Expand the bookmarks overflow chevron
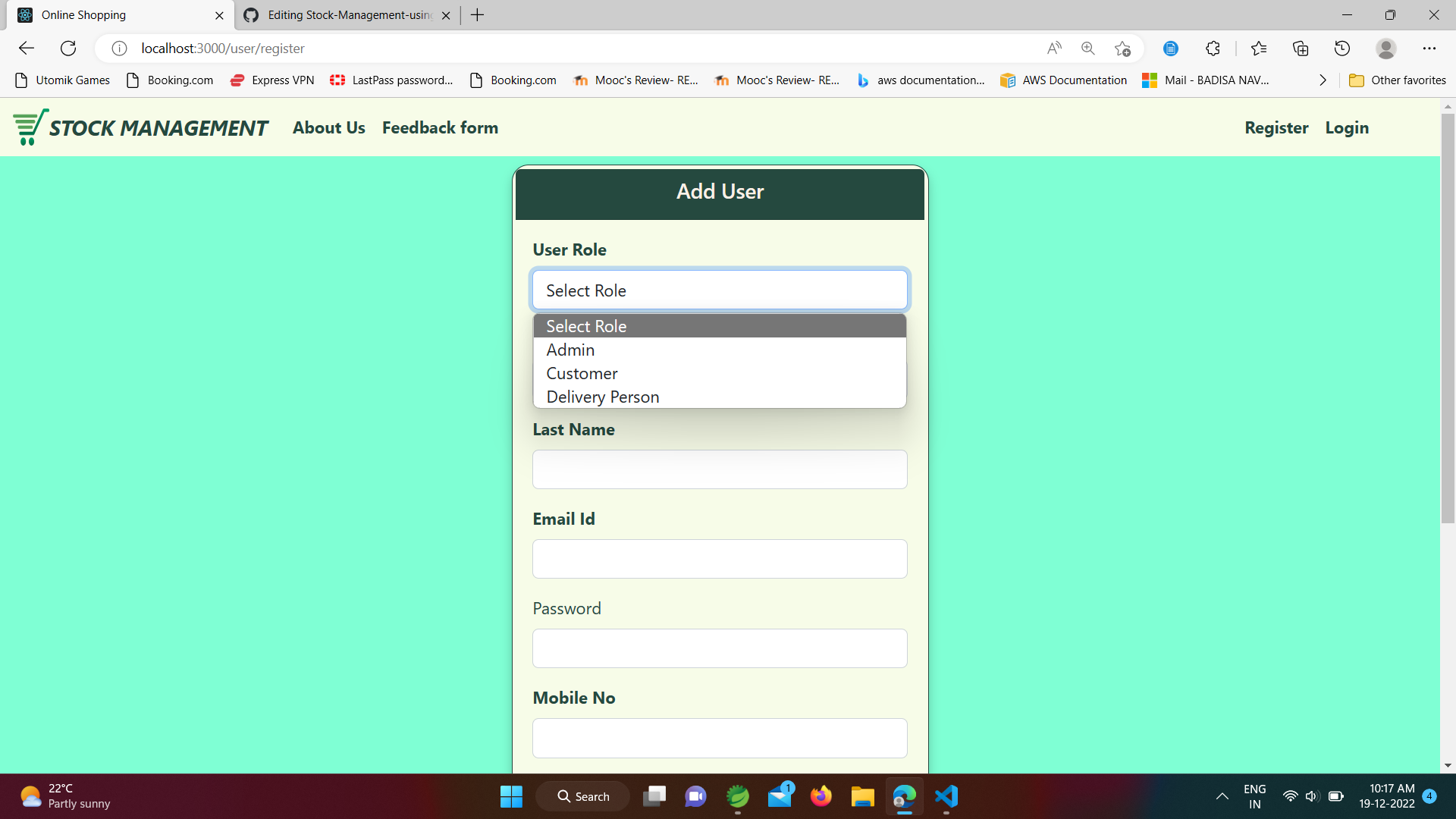 click(1323, 80)
